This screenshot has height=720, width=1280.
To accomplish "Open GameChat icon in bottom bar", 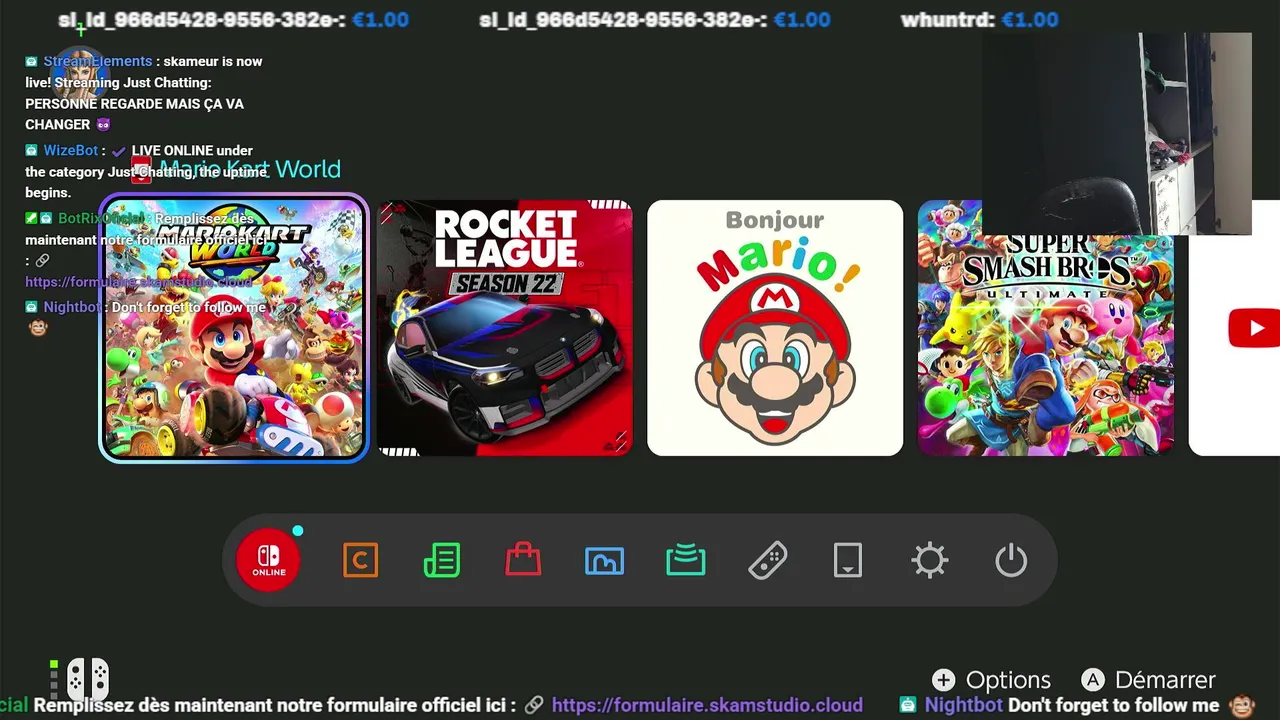I will (360, 560).
